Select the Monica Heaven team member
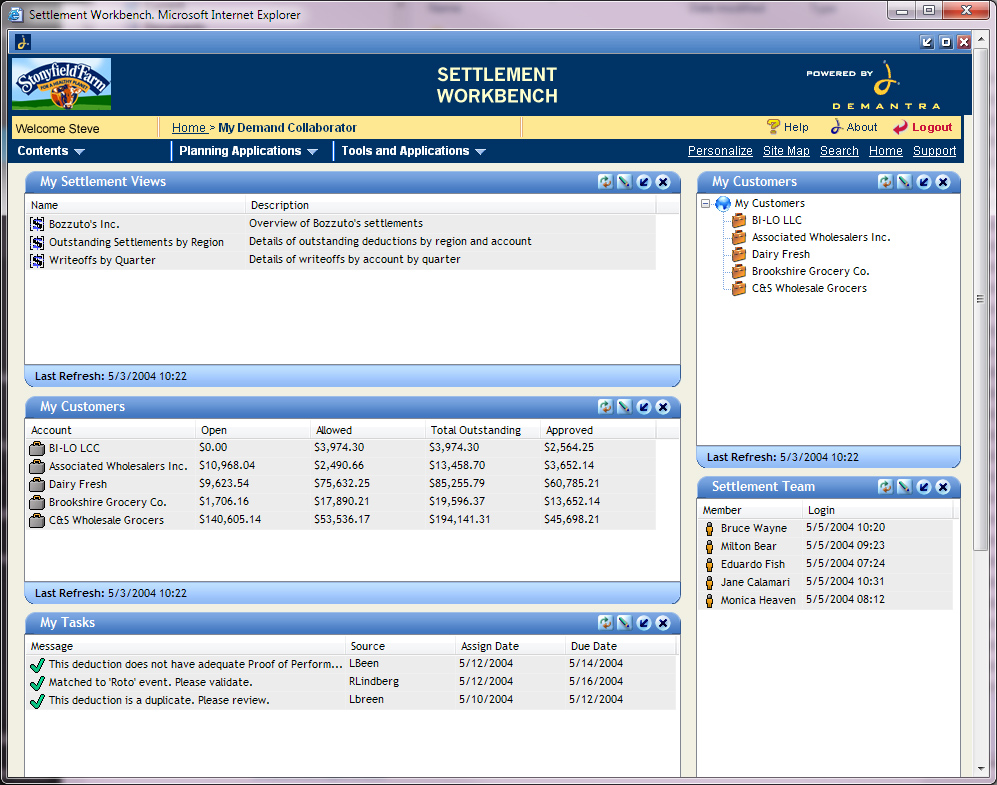The width and height of the screenshot is (997, 785). (758, 600)
